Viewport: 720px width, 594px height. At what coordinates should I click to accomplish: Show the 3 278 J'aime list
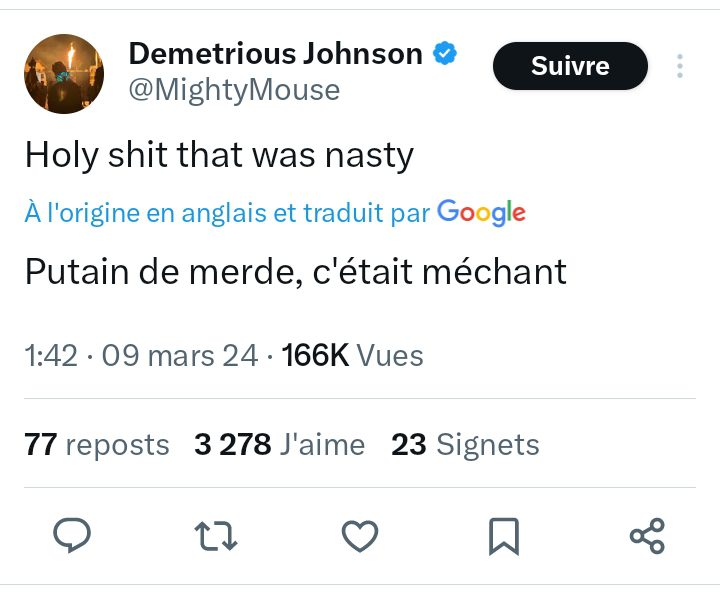click(279, 444)
